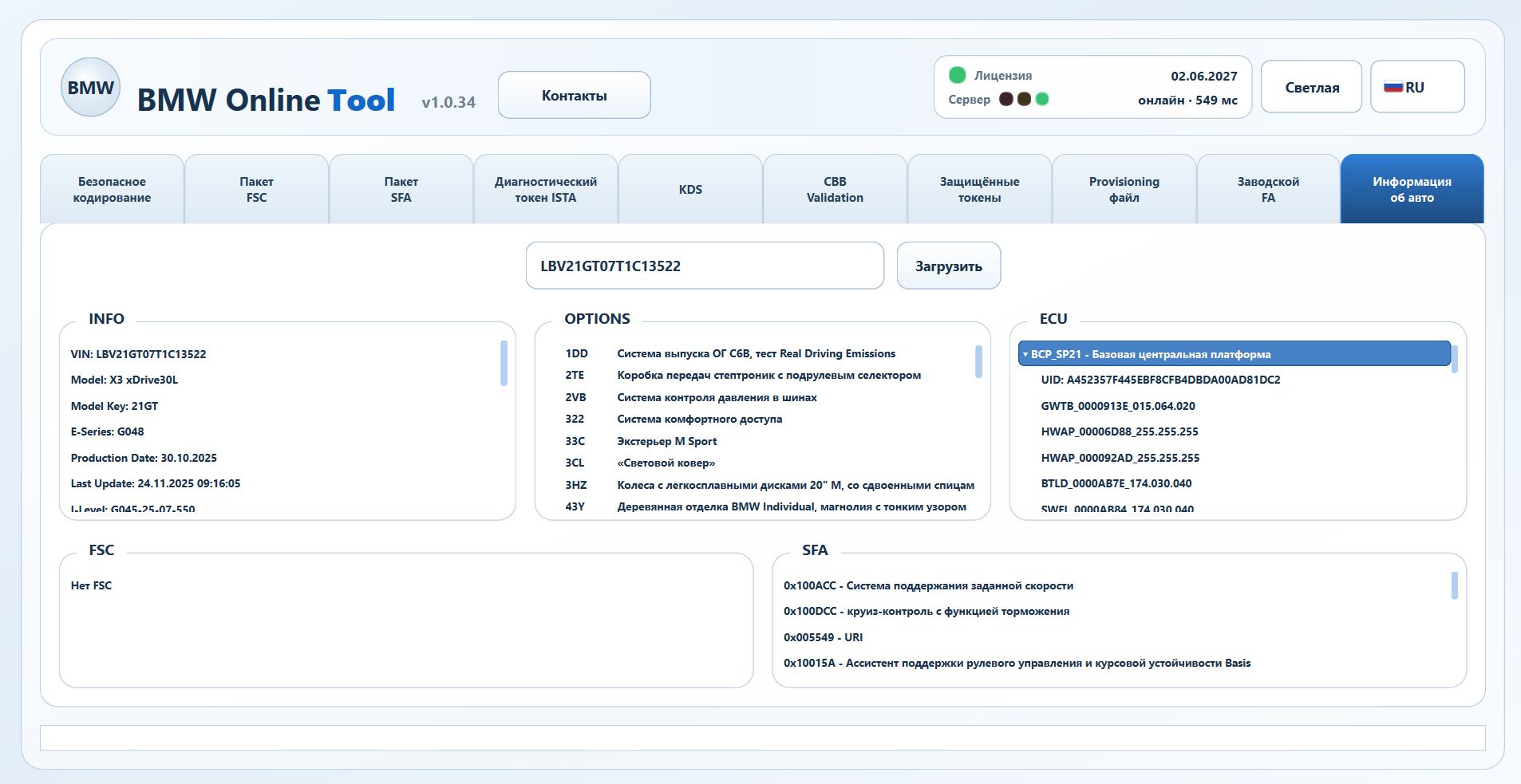The image size is (1521, 784).
Task: Open the Provisioning файл tab
Action: tap(1124, 190)
